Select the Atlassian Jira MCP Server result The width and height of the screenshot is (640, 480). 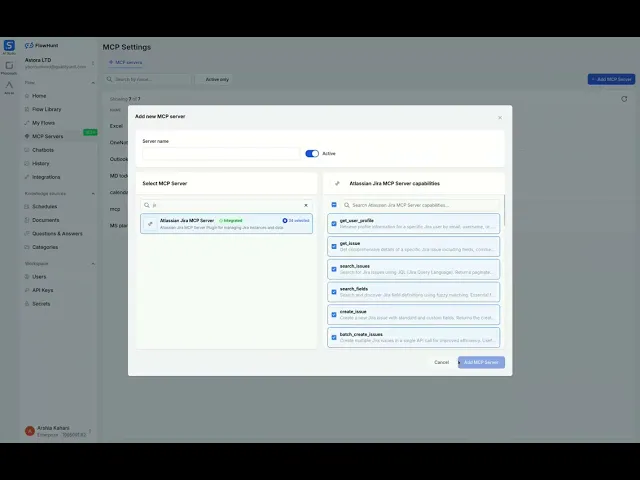pyautogui.click(x=227, y=224)
